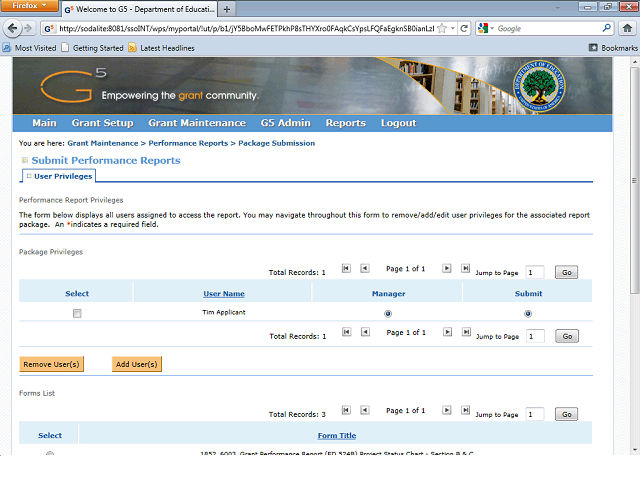The width and height of the screenshot is (640, 480).
Task: Select Submit radio for Tim Applicant
Action: 528,313
